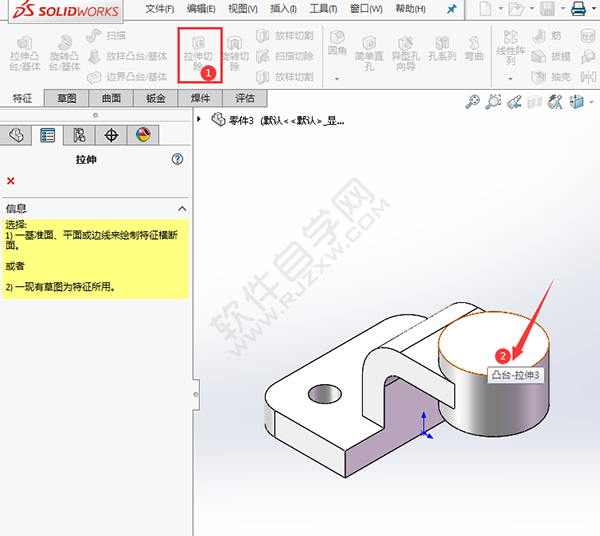Cancel the 拉伸 command with red X
The image size is (600, 536).
11,181
